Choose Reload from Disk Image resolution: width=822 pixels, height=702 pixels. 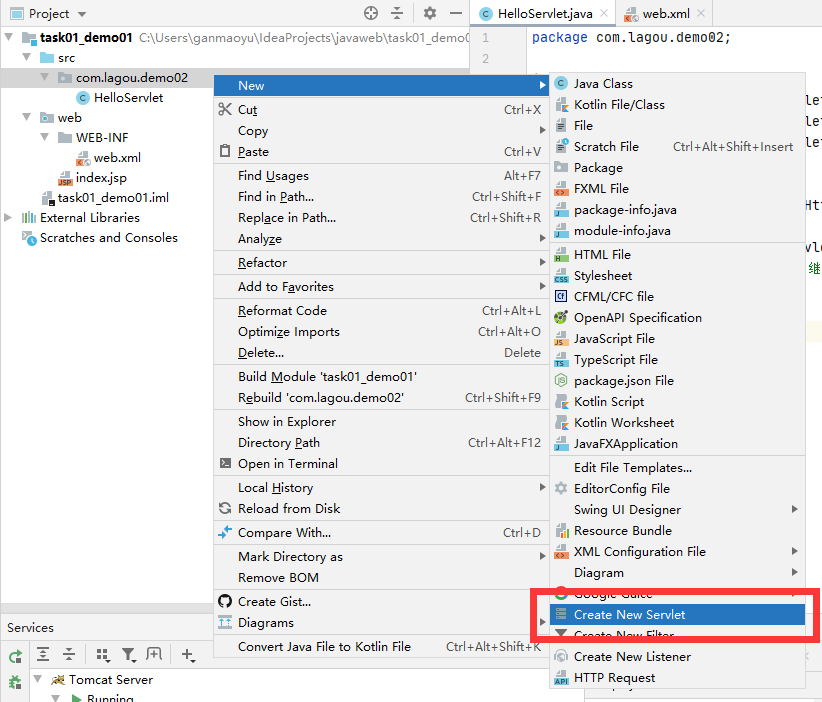coord(381,509)
